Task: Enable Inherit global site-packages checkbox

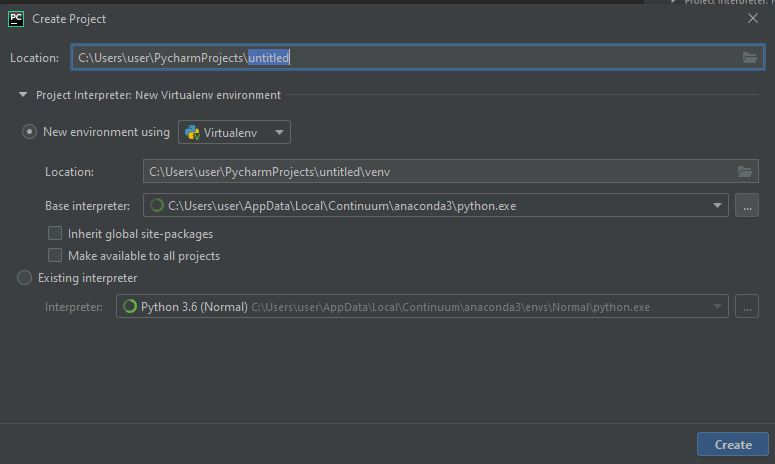Action: 56,234
